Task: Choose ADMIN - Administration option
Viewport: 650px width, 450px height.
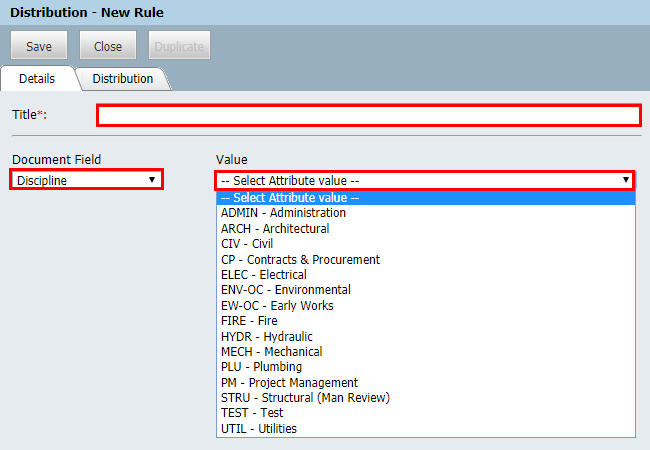Action: coord(283,213)
